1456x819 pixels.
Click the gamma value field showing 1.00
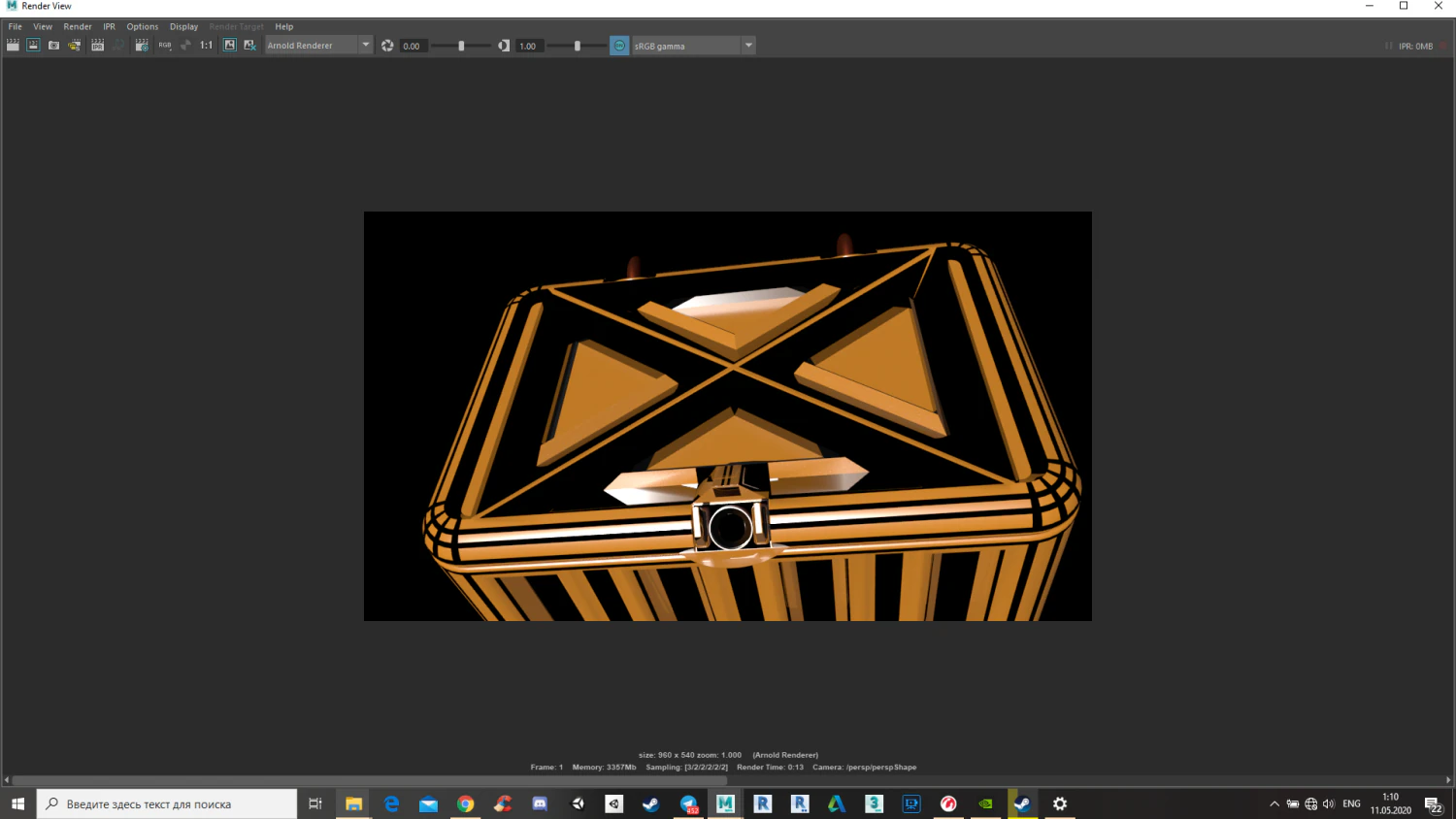coord(529,46)
